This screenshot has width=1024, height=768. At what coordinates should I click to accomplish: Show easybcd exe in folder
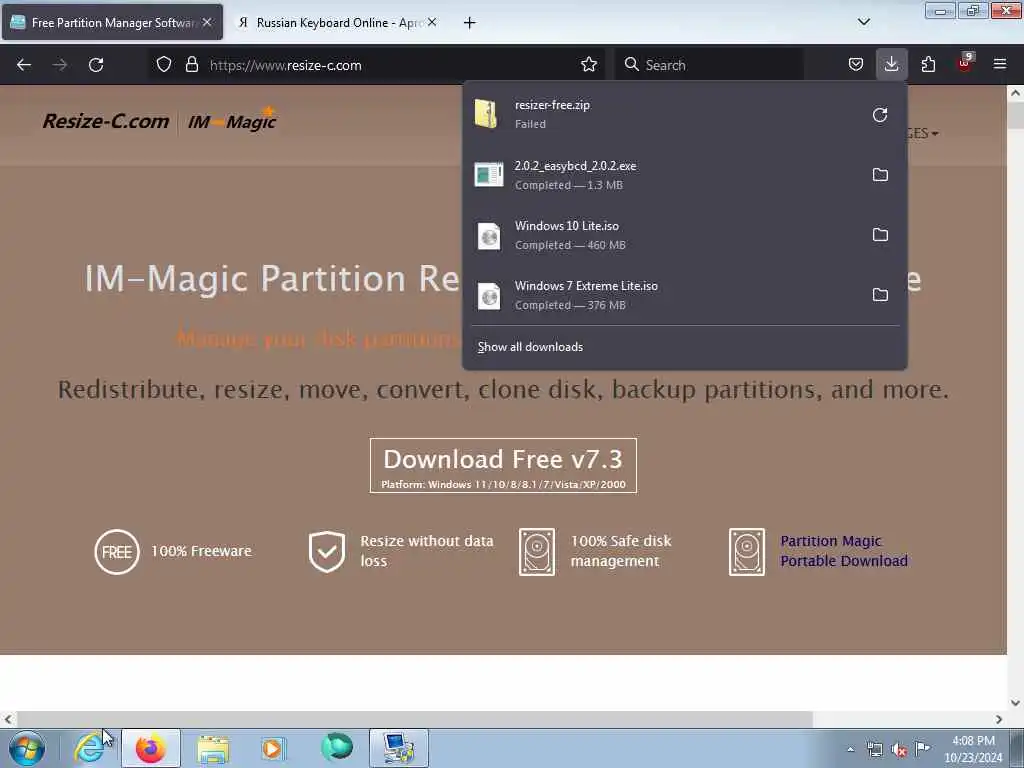880,175
